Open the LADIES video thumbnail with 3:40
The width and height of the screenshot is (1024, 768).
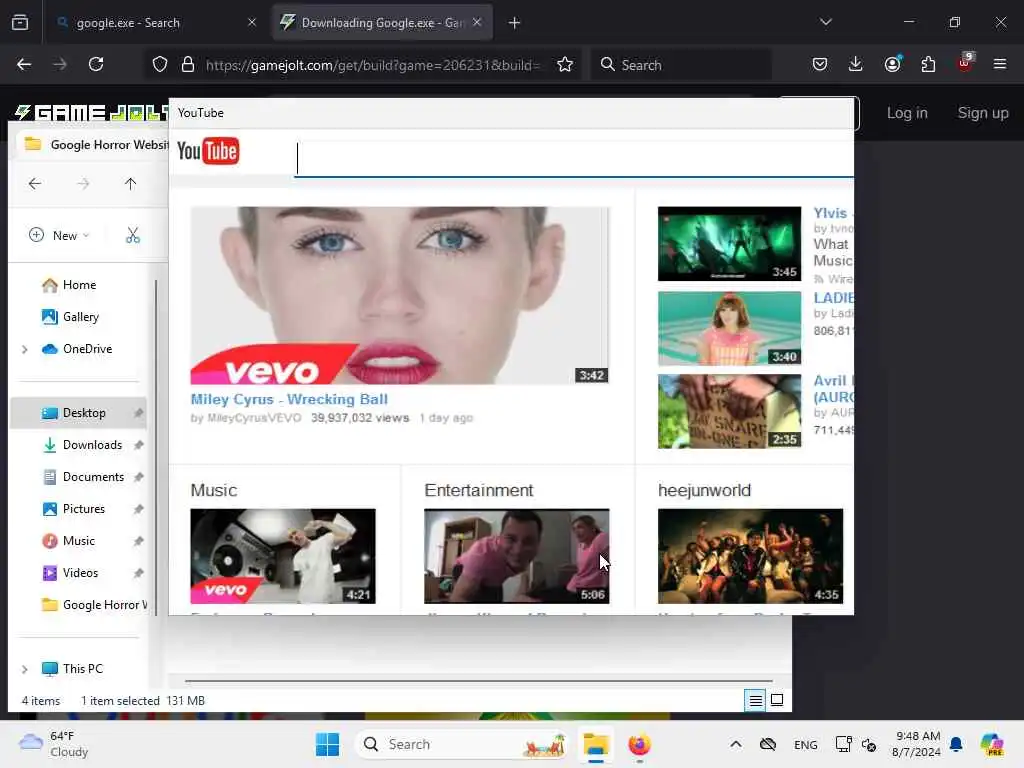[x=729, y=328]
